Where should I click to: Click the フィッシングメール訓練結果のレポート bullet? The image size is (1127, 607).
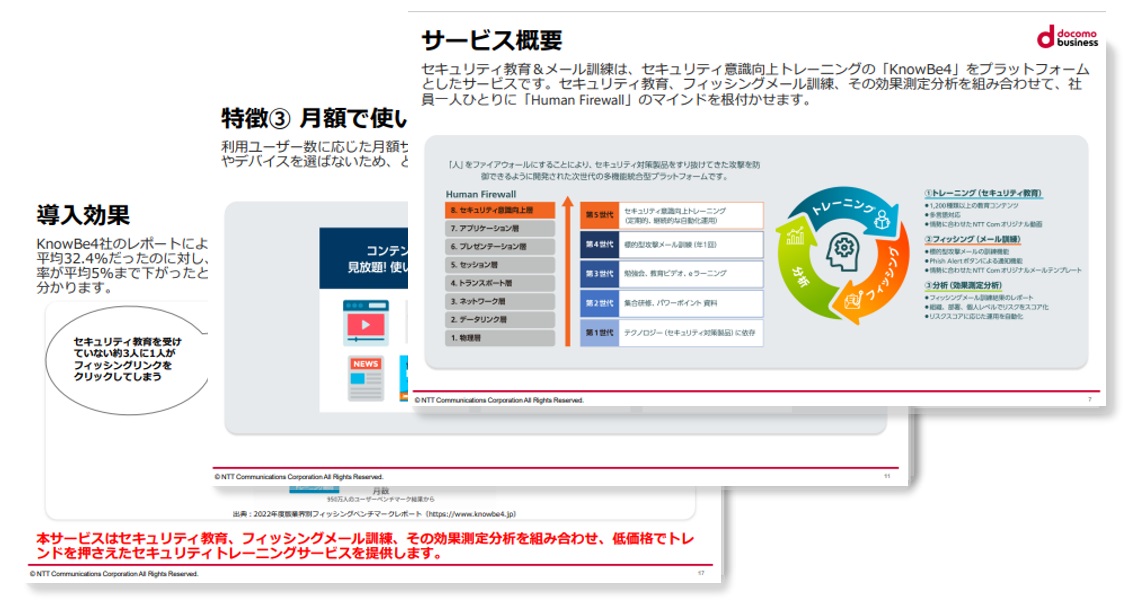click(979, 297)
